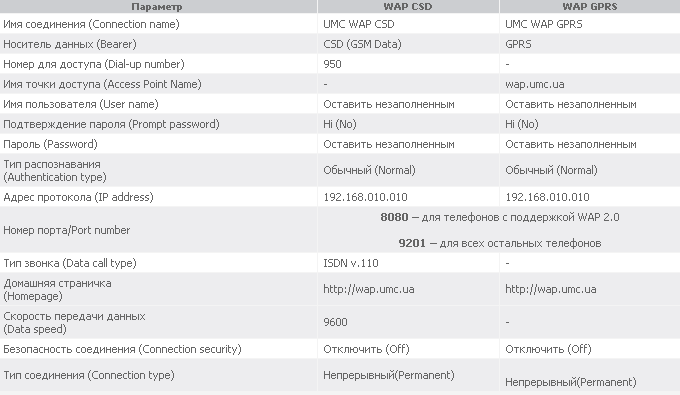This screenshot has width=680, height=395.
Task: Click the CSD (GSM Data) bearer value
Action: coord(362,44)
